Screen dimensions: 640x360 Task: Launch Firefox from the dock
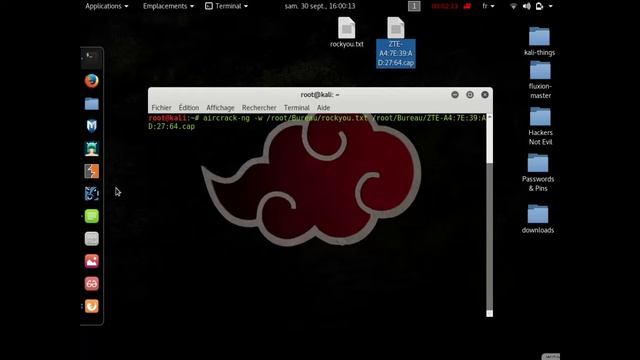(x=91, y=81)
